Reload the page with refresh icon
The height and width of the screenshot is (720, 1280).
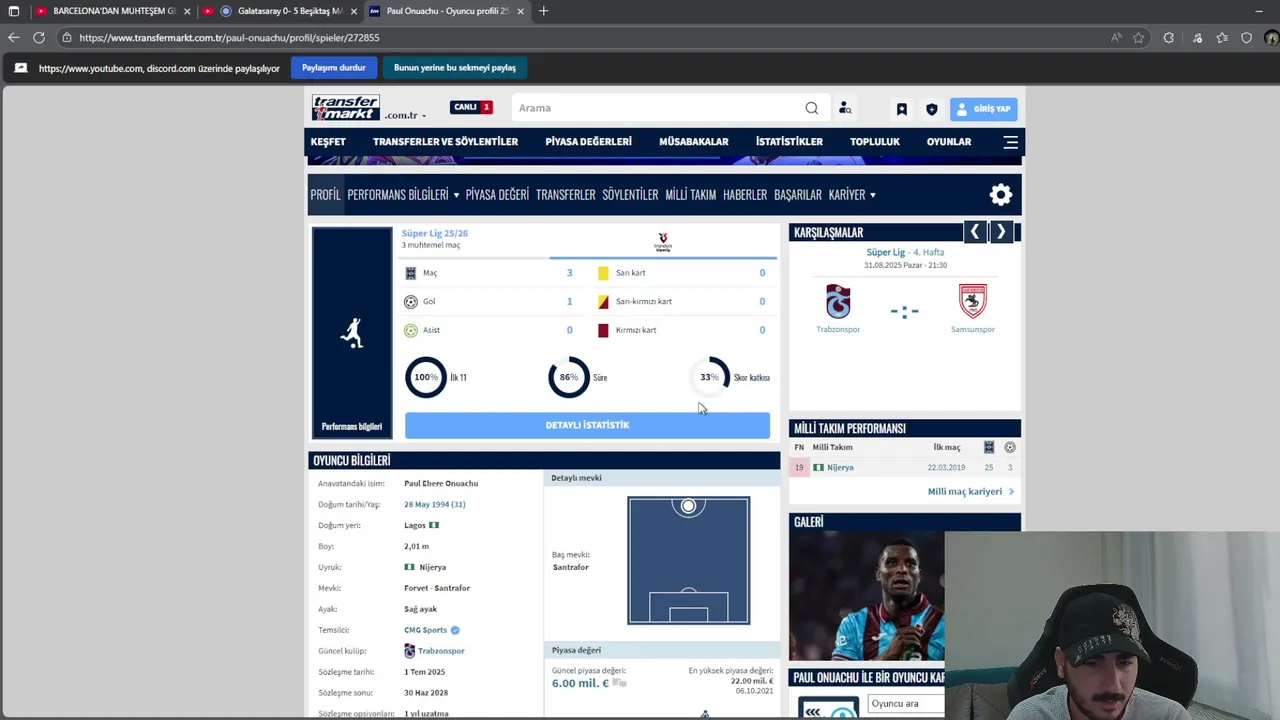[38, 38]
